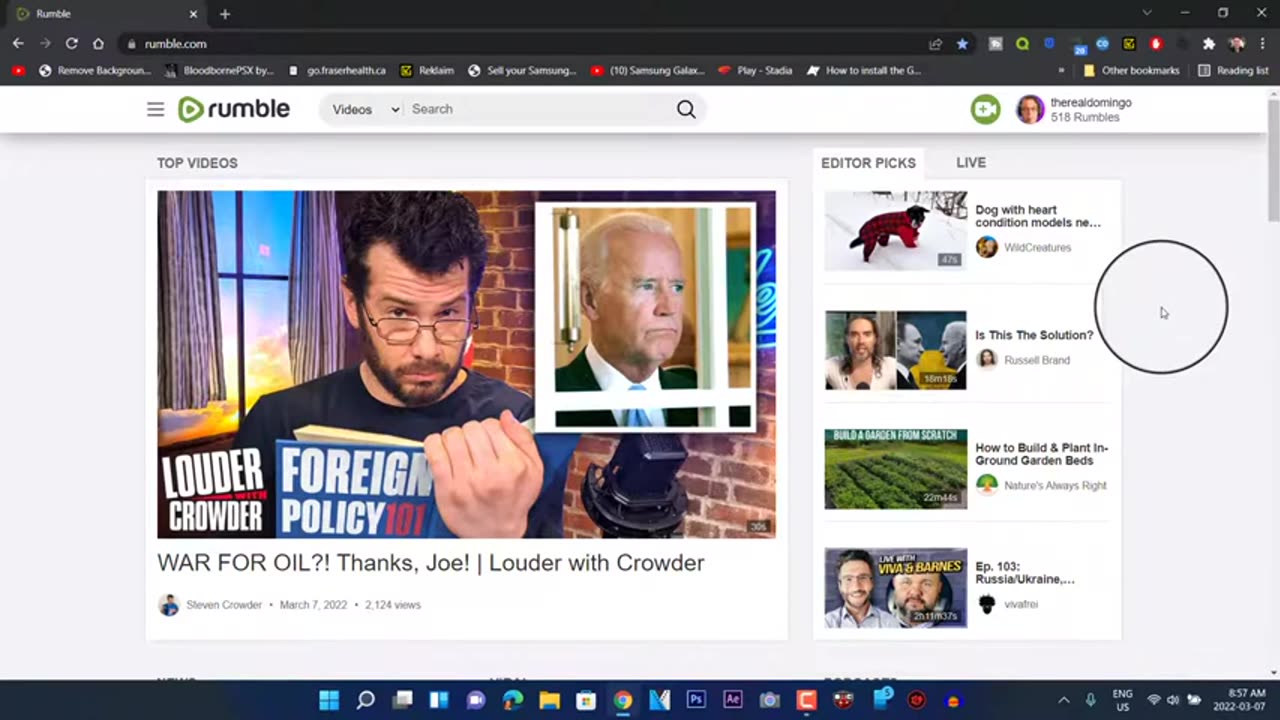Open Photoshop from taskbar
The image size is (1280, 720).
(x=696, y=700)
